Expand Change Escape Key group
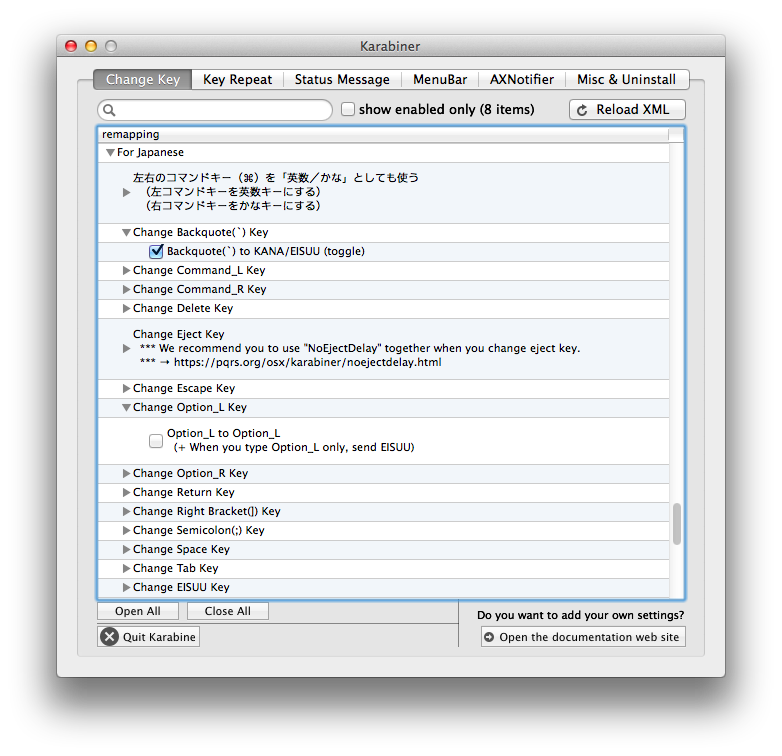The width and height of the screenshot is (782, 756). [127, 388]
